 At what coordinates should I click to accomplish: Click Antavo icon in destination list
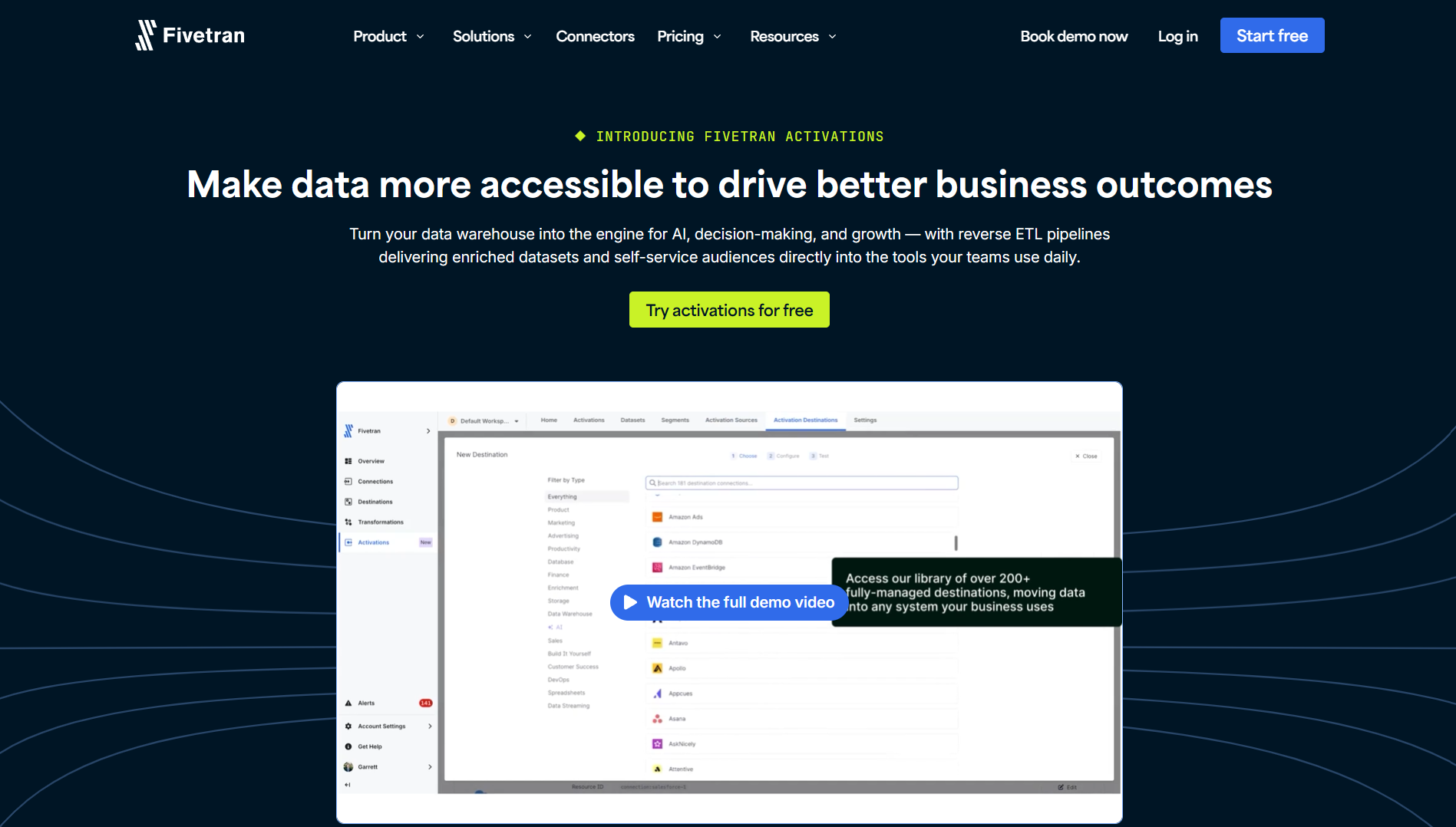pos(657,643)
